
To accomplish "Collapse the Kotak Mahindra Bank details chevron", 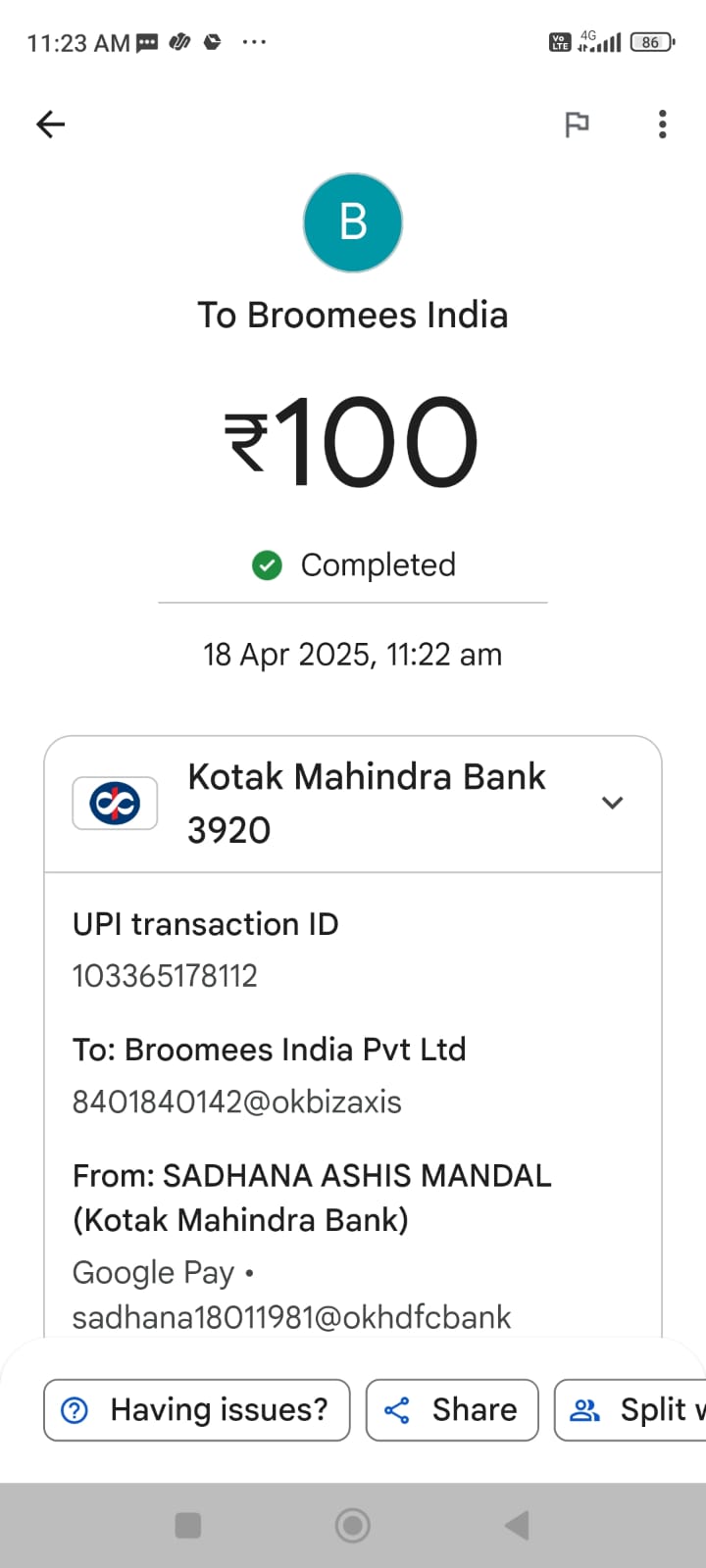I will (x=613, y=803).
